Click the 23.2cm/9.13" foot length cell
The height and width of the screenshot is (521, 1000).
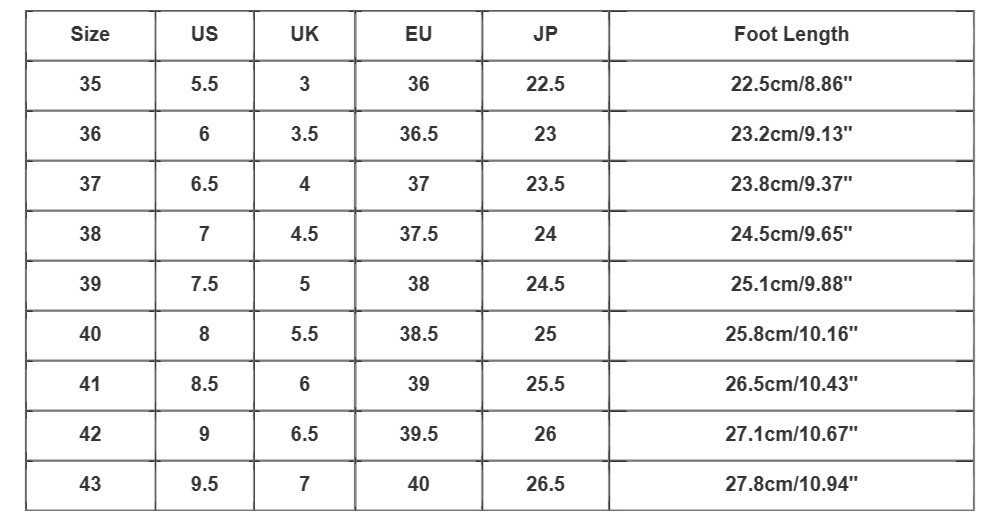(x=791, y=135)
